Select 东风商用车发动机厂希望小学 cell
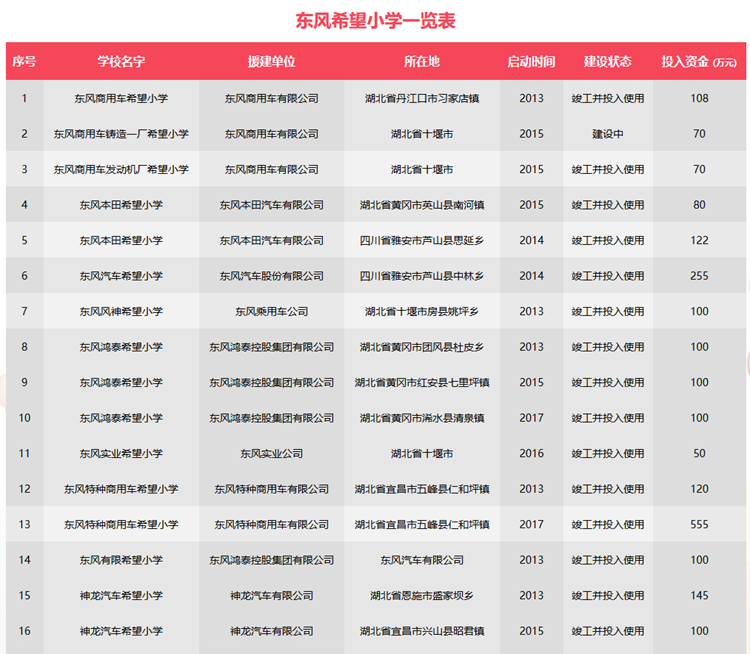 121,169
